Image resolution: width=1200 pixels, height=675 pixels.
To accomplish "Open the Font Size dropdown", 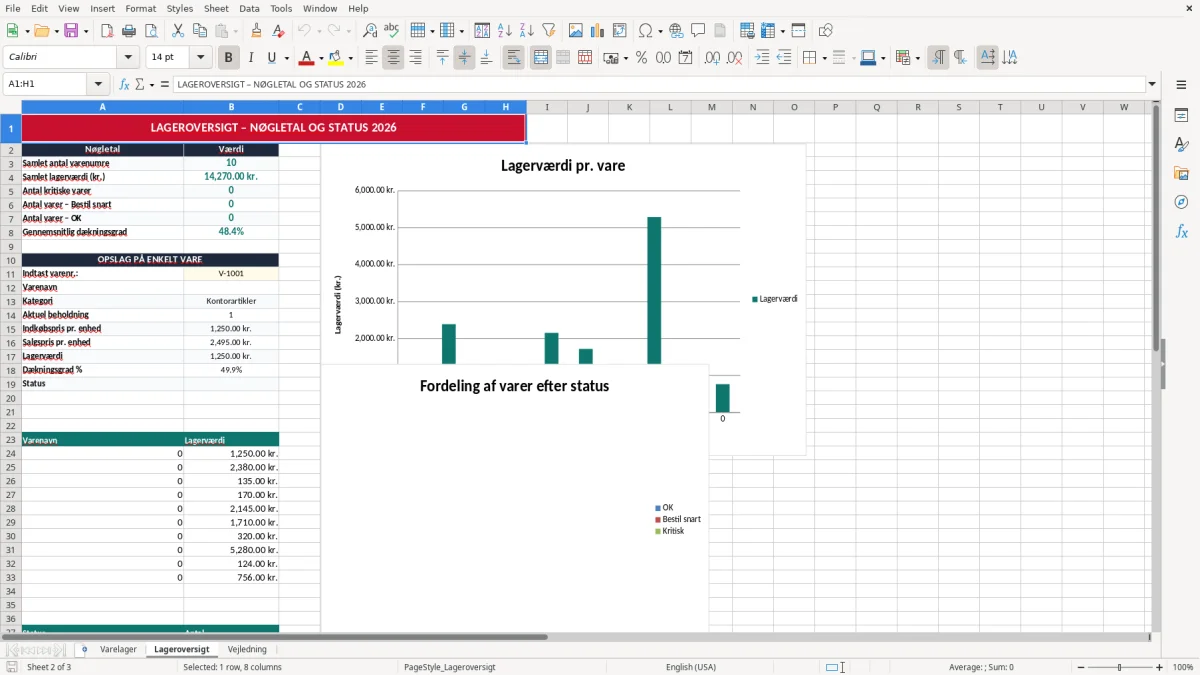I will click(201, 58).
